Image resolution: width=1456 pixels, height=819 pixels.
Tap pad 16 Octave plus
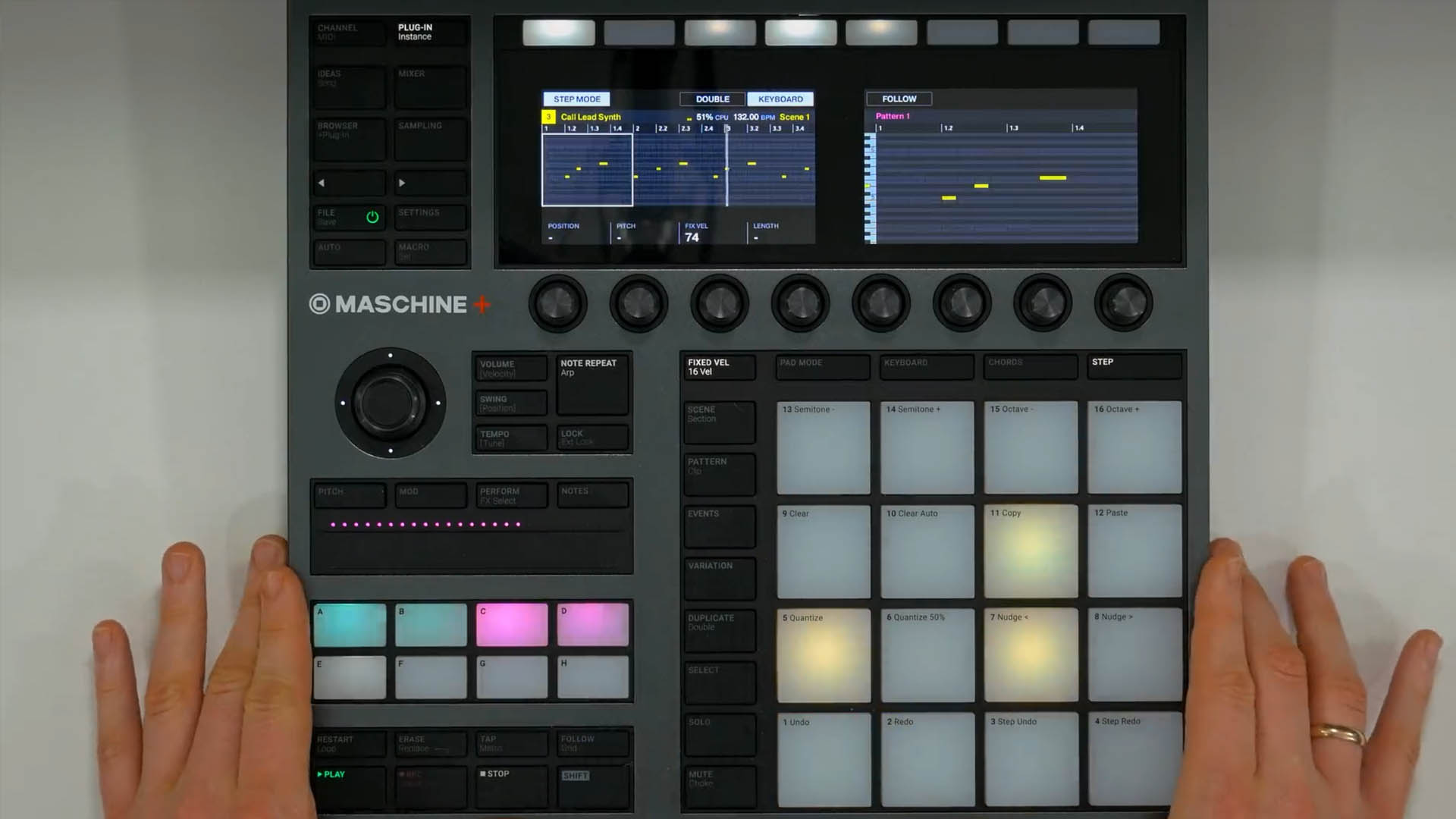pyautogui.click(x=1135, y=447)
